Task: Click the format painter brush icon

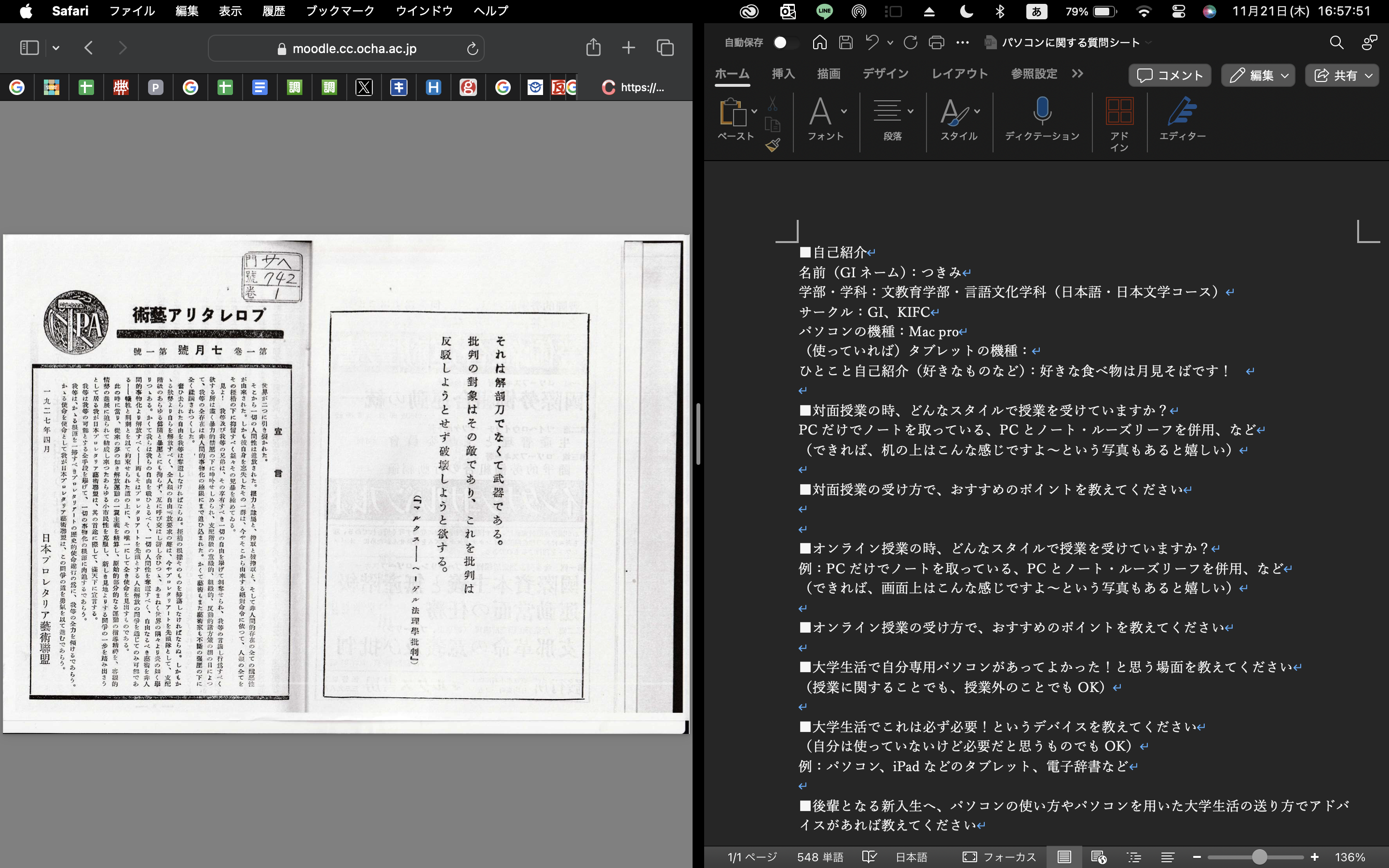Action: point(773,145)
